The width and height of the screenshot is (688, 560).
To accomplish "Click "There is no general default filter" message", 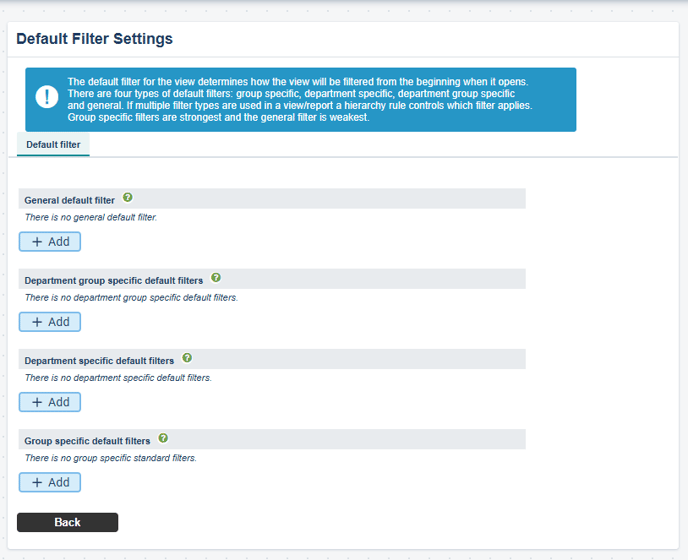I will (91, 217).
